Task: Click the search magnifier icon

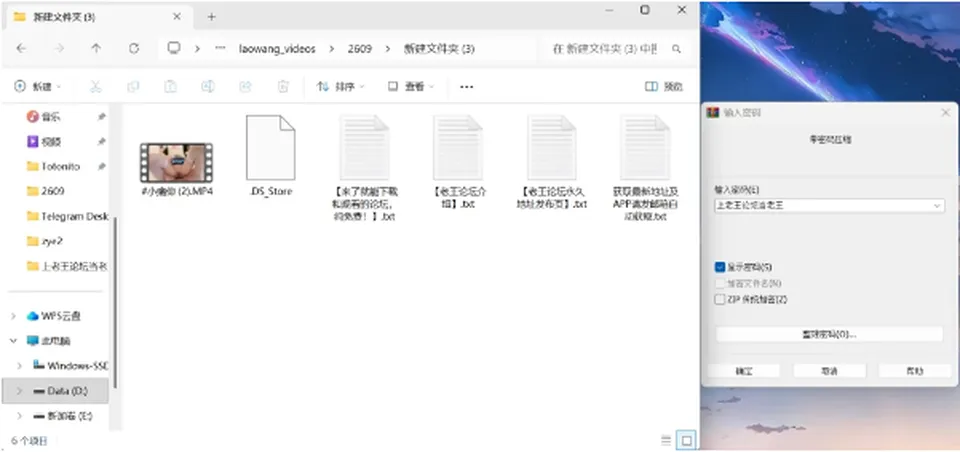Action: (676, 49)
